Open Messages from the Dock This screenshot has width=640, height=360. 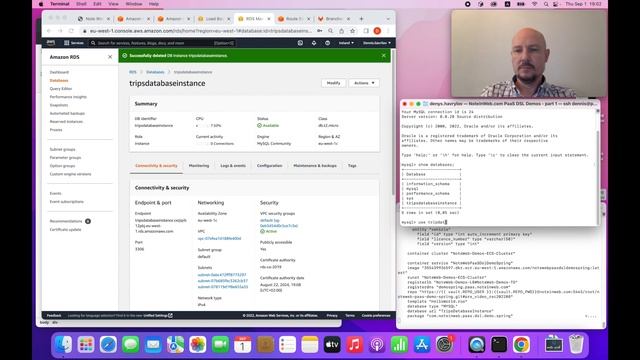point(131,344)
